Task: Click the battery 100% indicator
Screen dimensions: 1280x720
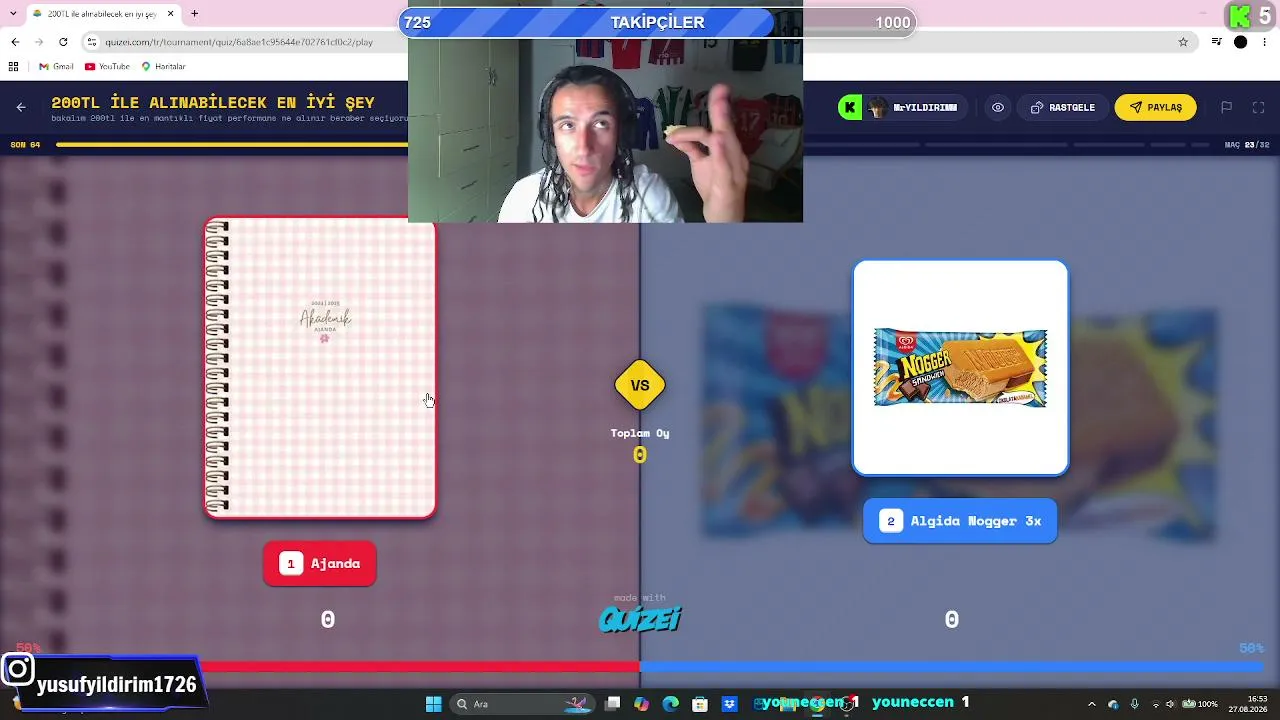Action: (1200, 704)
